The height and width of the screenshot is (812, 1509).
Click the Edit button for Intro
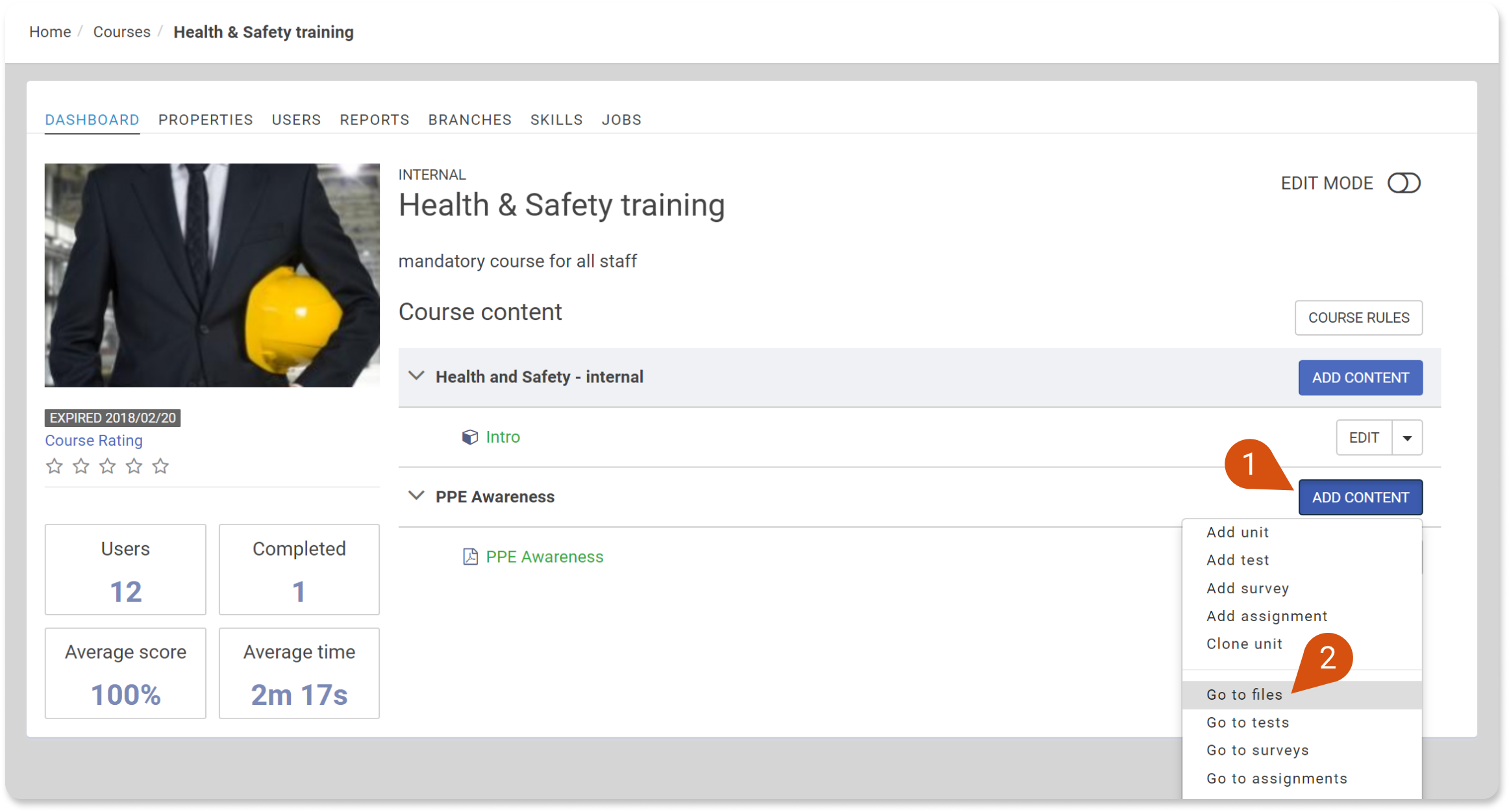pyautogui.click(x=1364, y=438)
